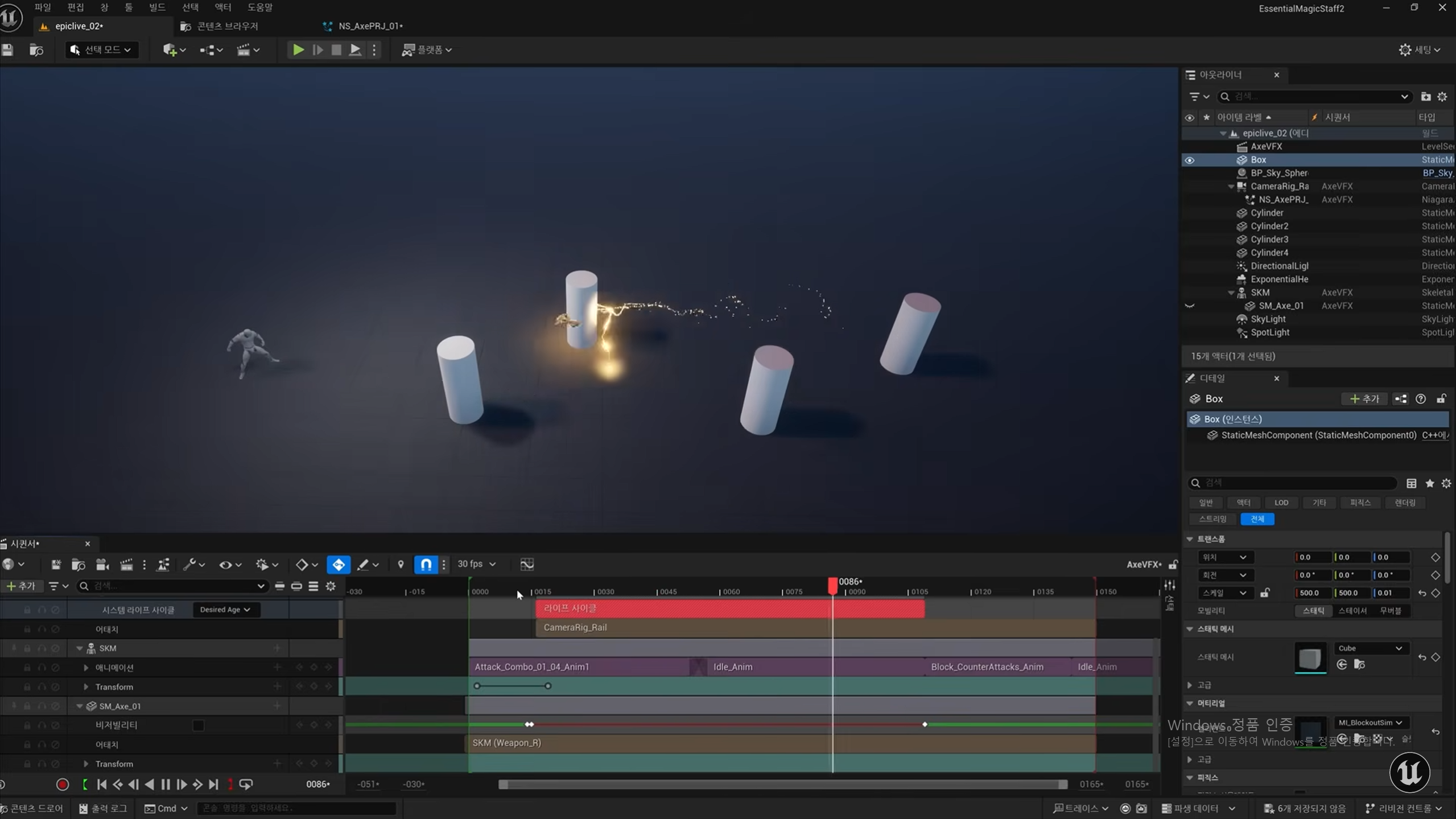
Task: Open the settings dropdown at top right
Action: point(1419,50)
